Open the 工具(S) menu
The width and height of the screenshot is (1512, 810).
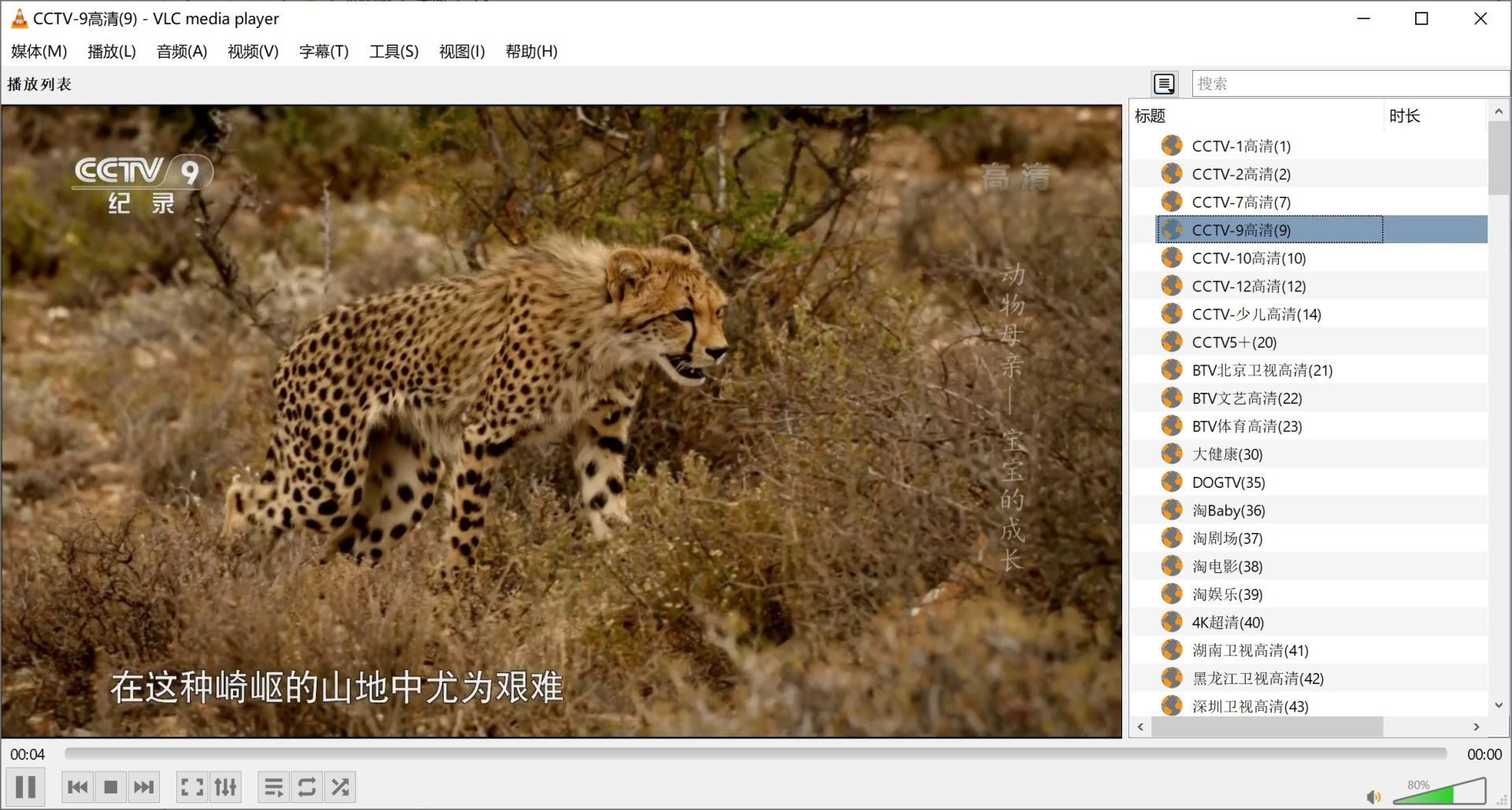tap(394, 51)
